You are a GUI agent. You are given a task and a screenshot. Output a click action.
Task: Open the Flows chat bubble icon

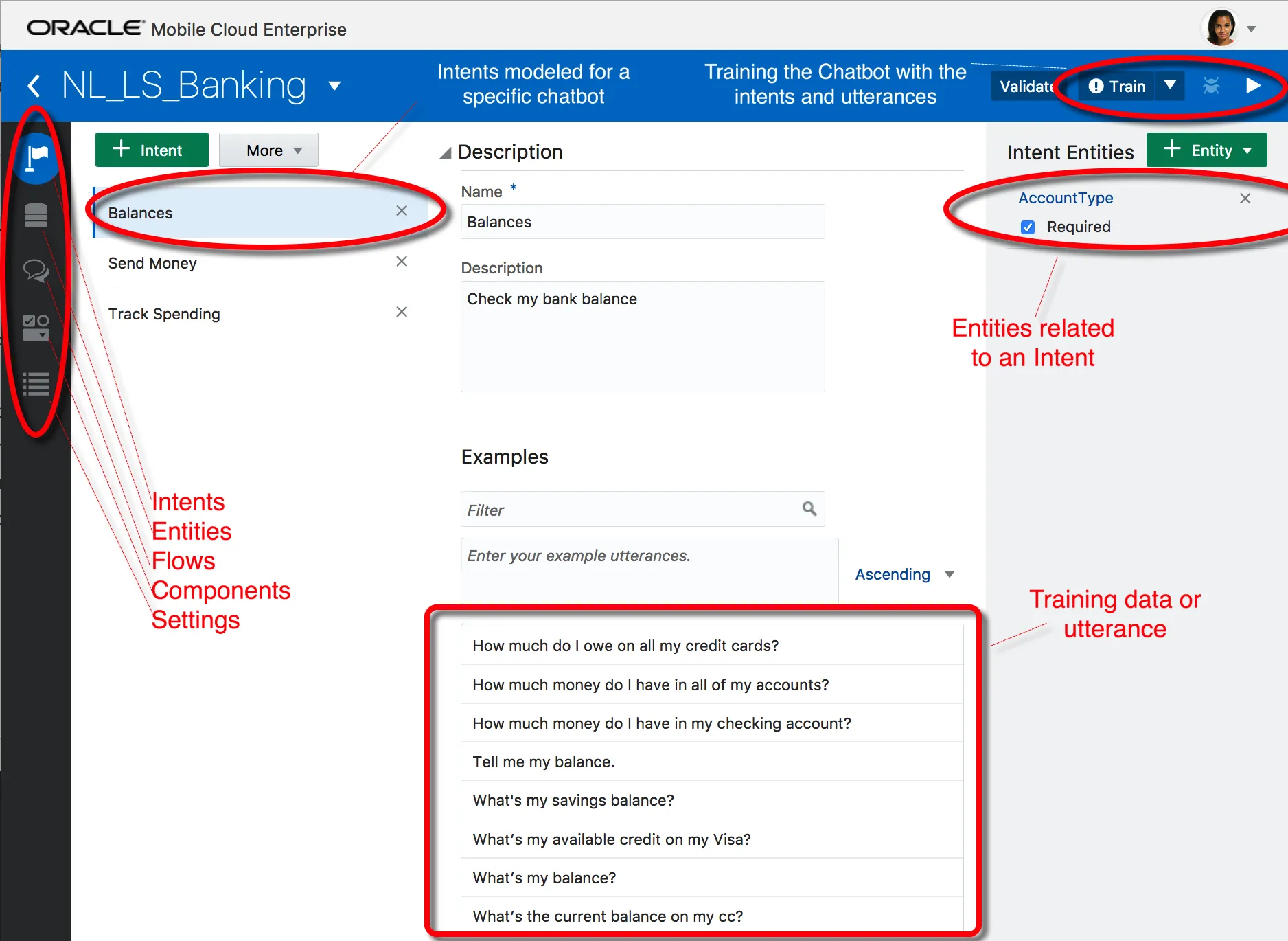[36, 271]
